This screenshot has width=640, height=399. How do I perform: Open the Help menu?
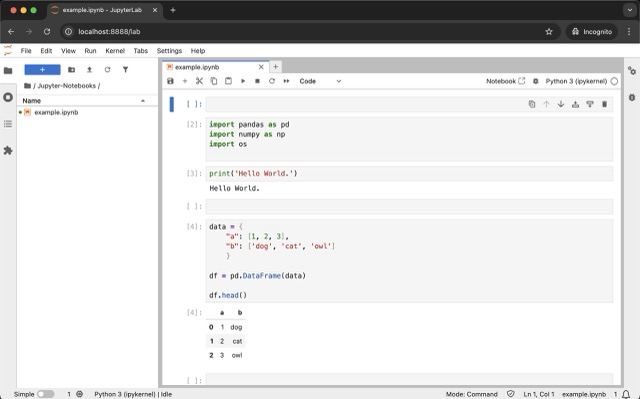click(198, 51)
